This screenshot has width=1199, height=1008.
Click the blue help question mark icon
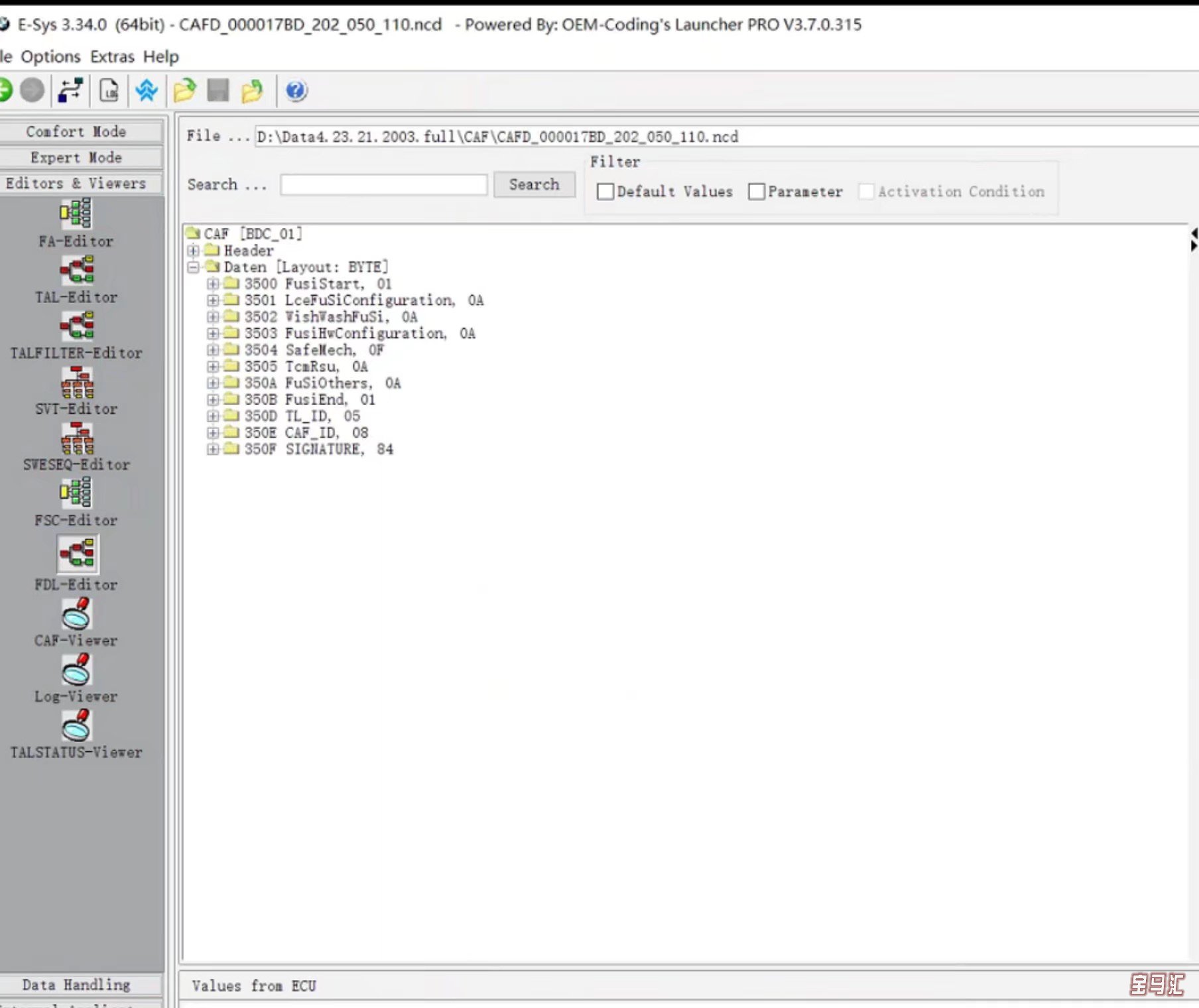296,90
